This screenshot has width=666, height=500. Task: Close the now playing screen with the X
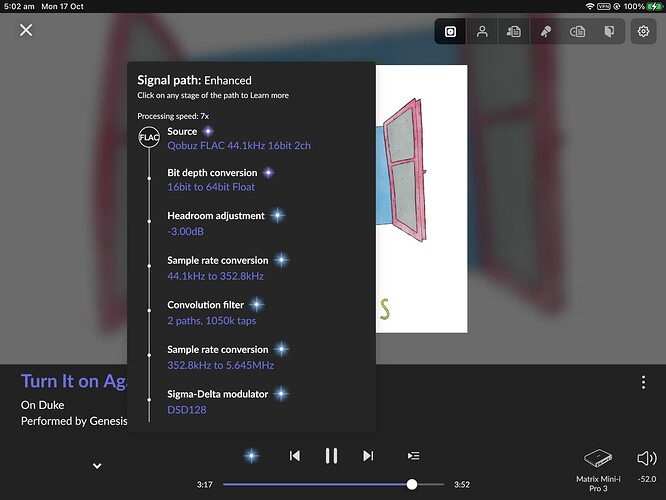click(x=26, y=30)
